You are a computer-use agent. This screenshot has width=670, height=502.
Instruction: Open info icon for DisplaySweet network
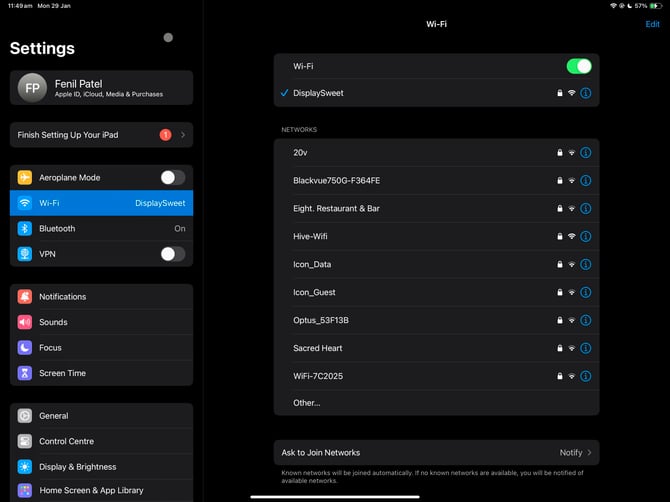click(586, 93)
